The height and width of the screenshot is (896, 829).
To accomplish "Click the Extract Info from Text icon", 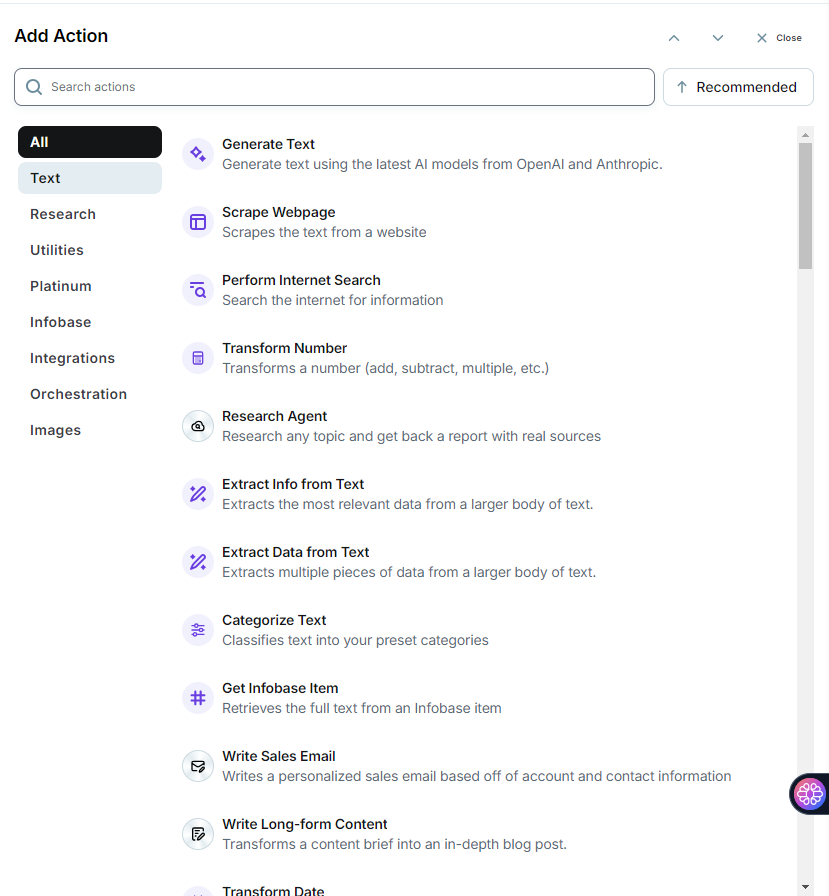I will (198, 494).
